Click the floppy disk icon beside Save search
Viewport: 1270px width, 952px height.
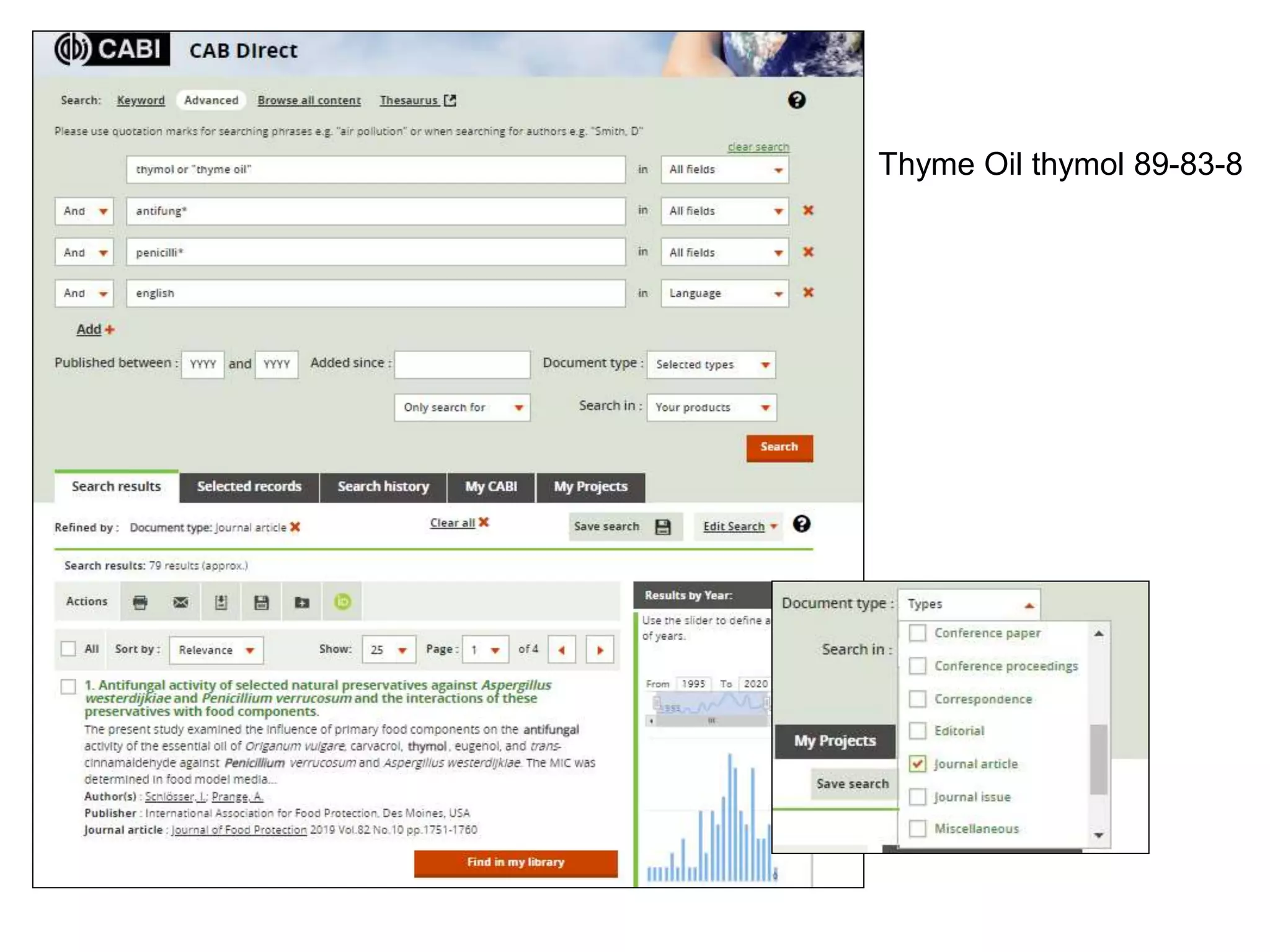tap(663, 527)
